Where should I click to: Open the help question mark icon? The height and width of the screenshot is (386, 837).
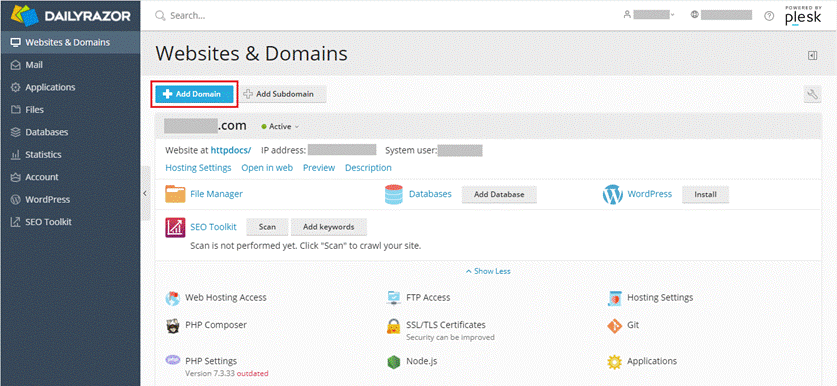pos(769,15)
